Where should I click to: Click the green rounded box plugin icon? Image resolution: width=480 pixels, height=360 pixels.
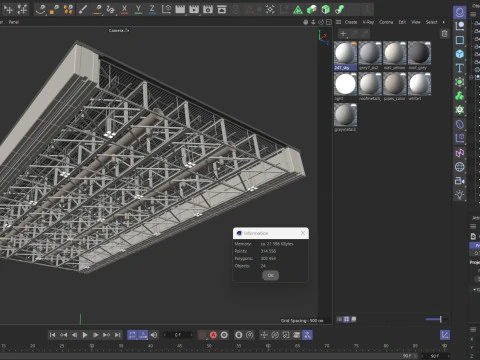[312, 9]
